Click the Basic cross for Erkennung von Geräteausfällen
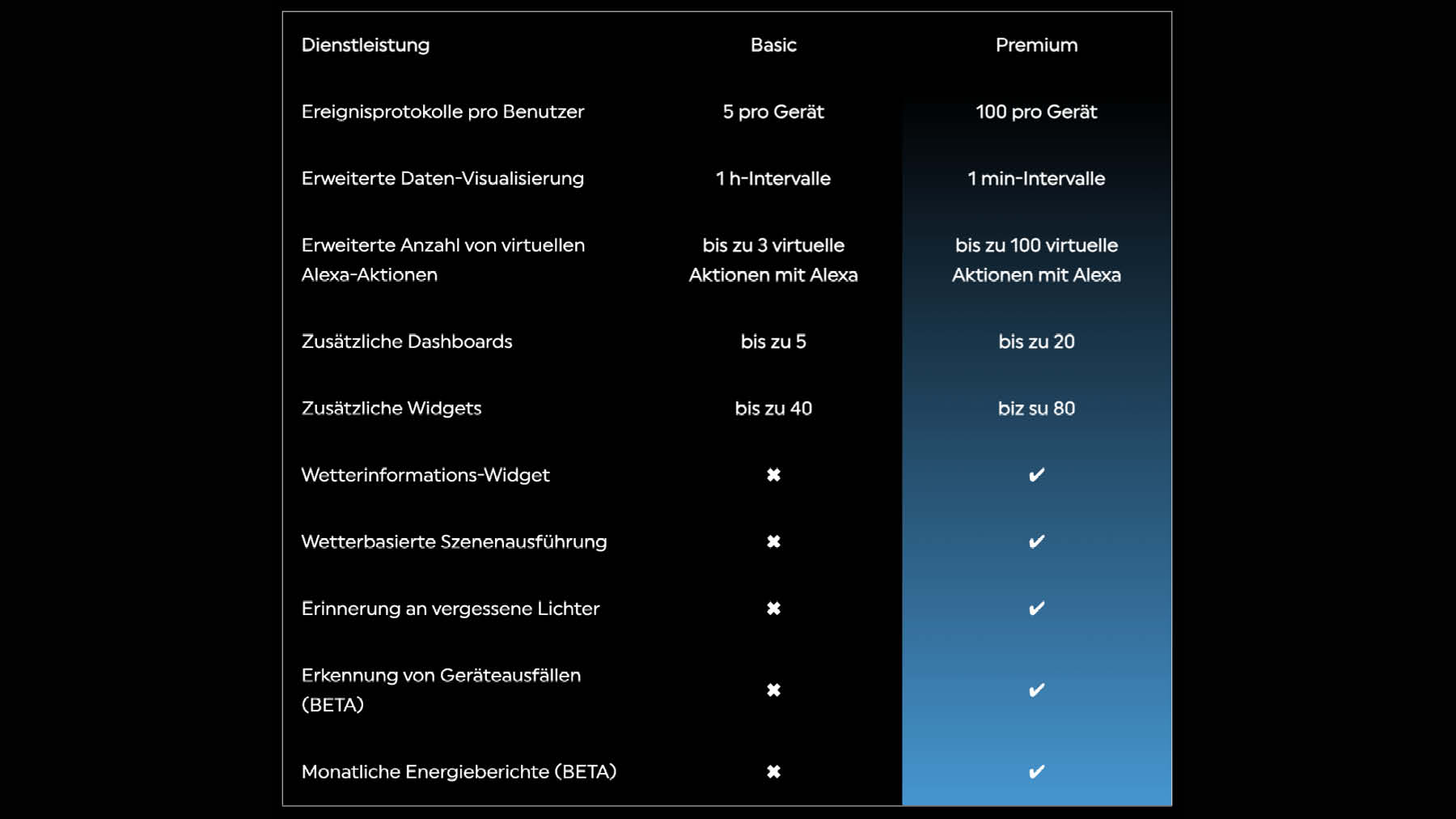 (x=773, y=690)
